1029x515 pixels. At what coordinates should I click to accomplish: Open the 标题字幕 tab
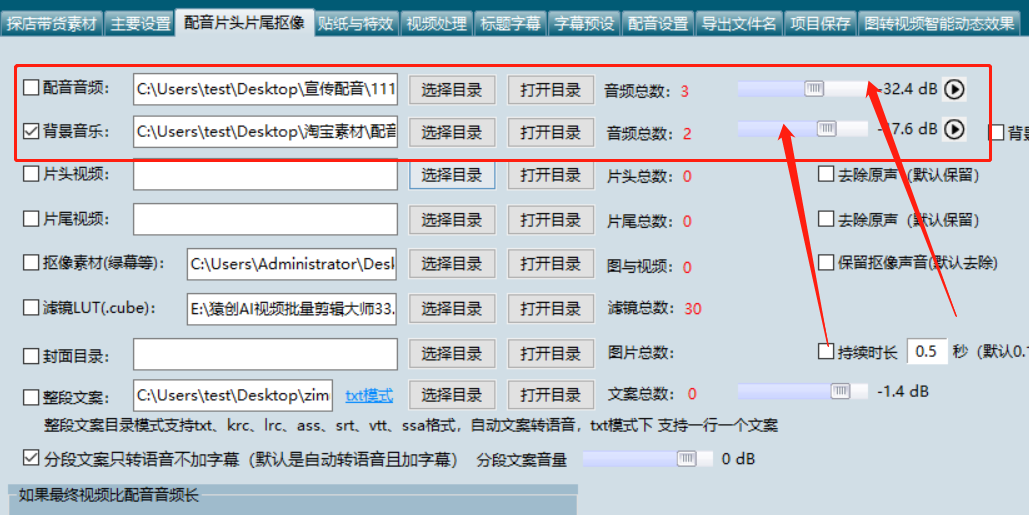pyautogui.click(x=510, y=24)
